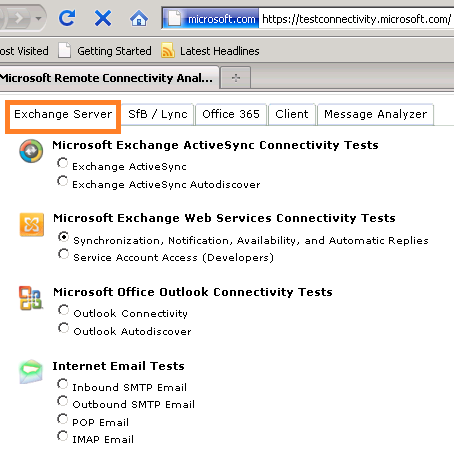
Task: Click Microsoft Exchange Web Services Connectivity heading
Action: point(224,218)
